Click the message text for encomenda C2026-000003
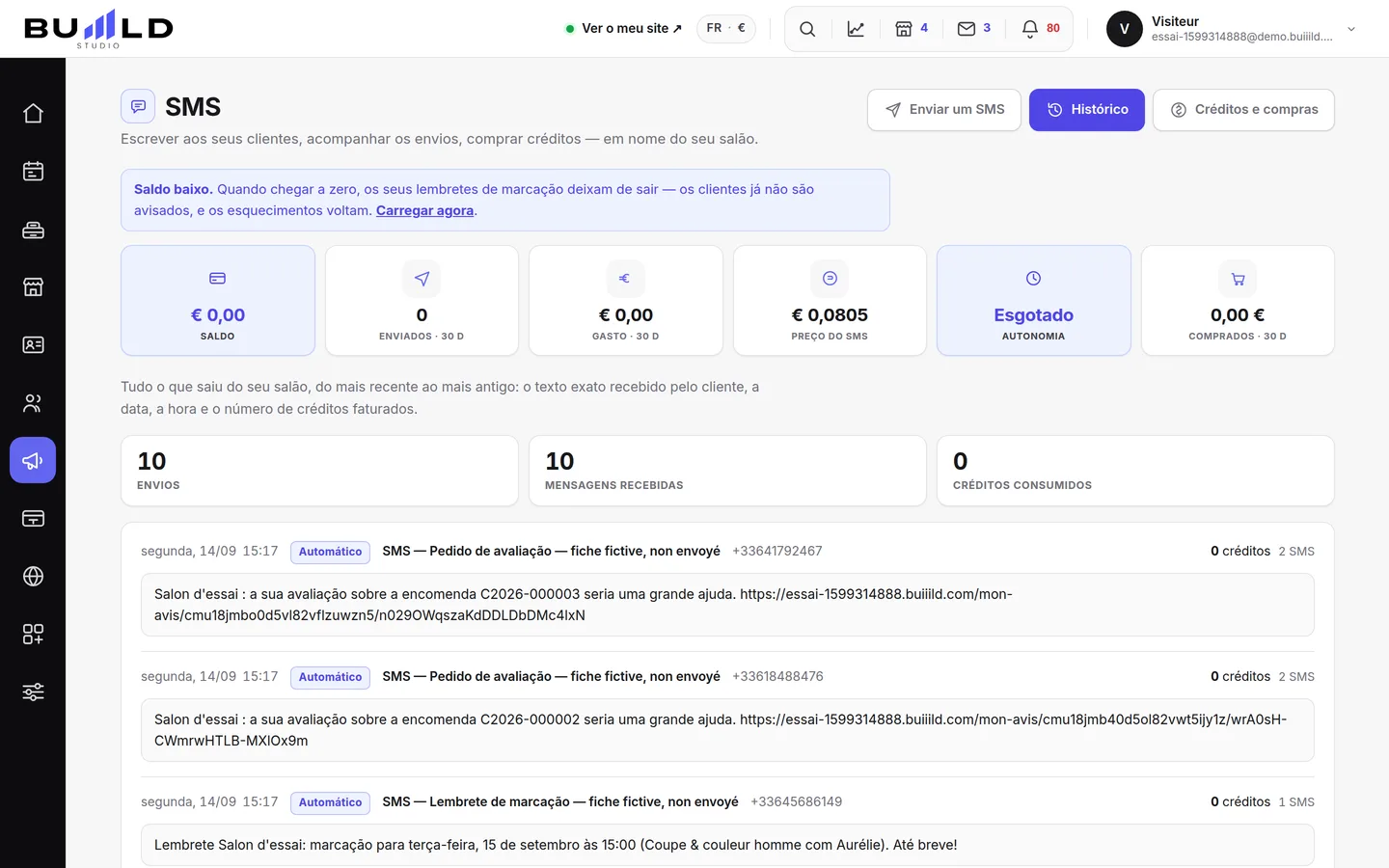Screen dimensions: 1389x868 [727, 605]
